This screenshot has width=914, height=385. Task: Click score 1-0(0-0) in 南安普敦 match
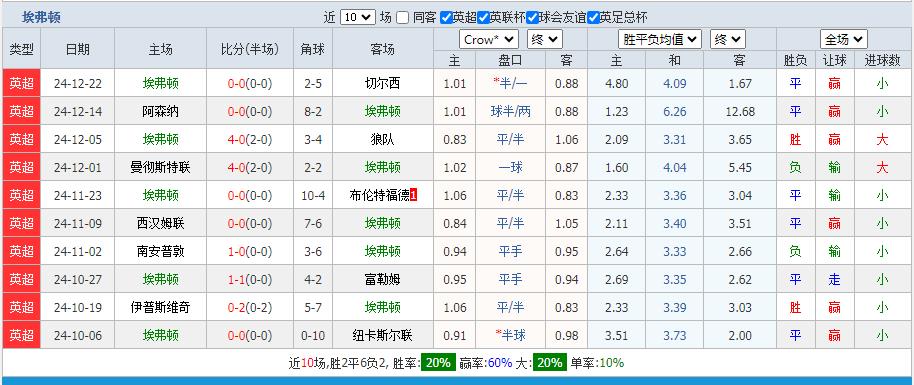pyautogui.click(x=250, y=251)
